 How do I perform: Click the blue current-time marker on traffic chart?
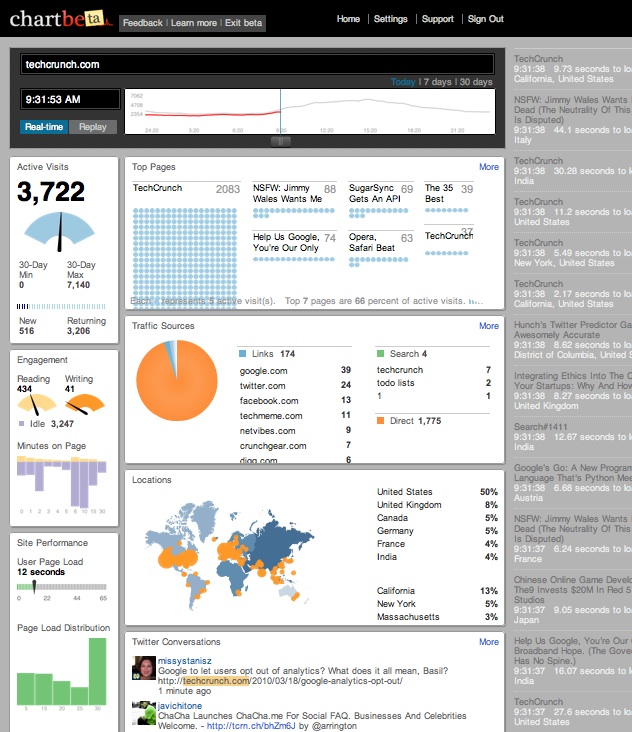[281, 111]
